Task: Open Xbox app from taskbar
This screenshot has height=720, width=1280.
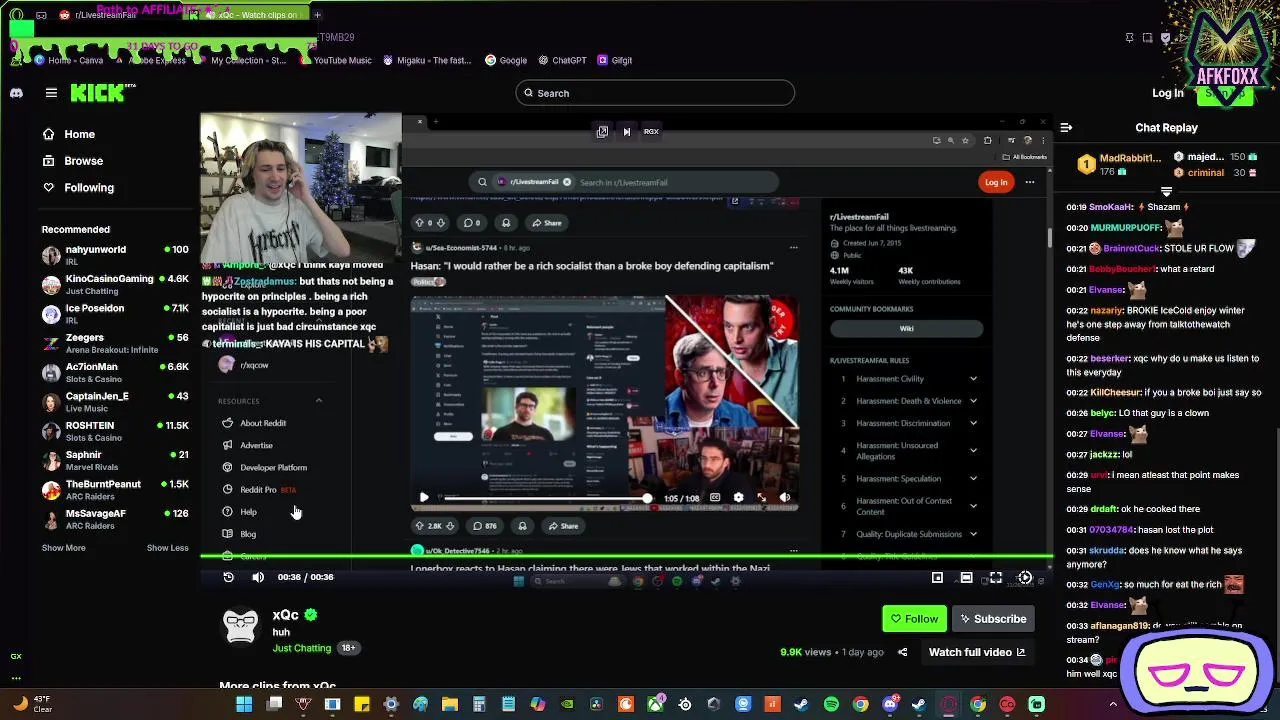Action: [x=655, y=704]
